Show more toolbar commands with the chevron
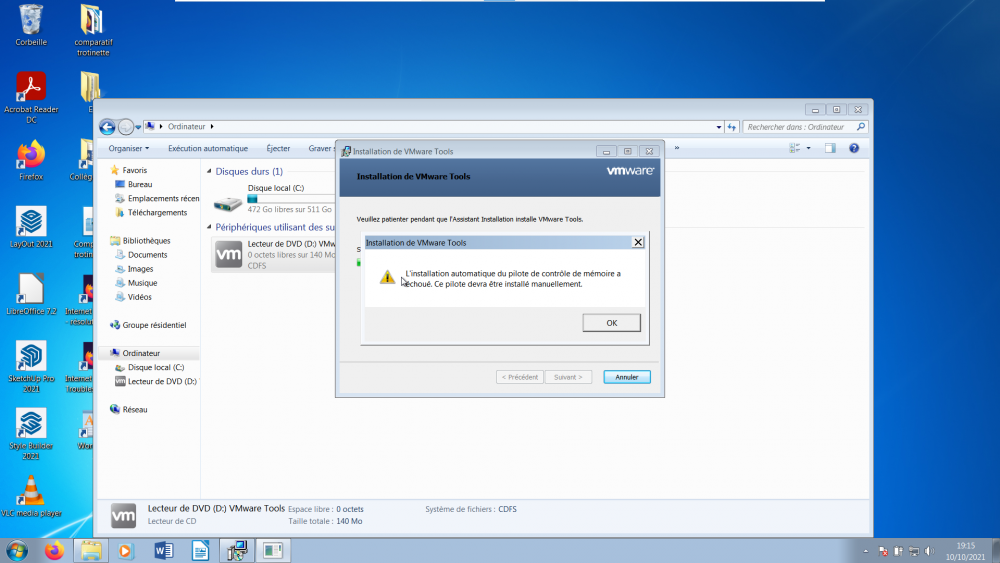Viewport: 1000px width, 563px height. pyautogui.click(x=677, y=148)
